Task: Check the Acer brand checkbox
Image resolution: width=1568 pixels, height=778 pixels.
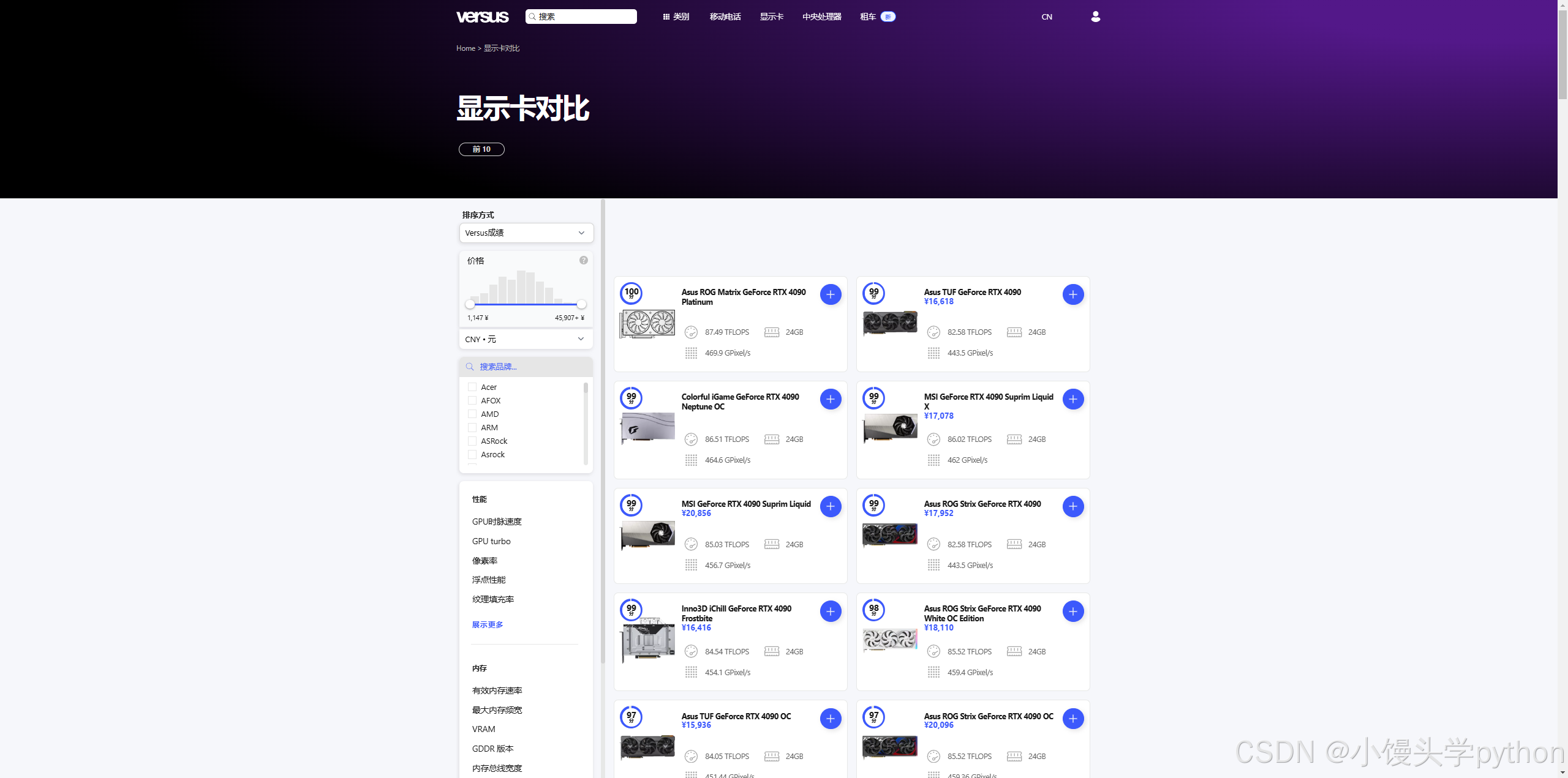Action: [472, 387]
